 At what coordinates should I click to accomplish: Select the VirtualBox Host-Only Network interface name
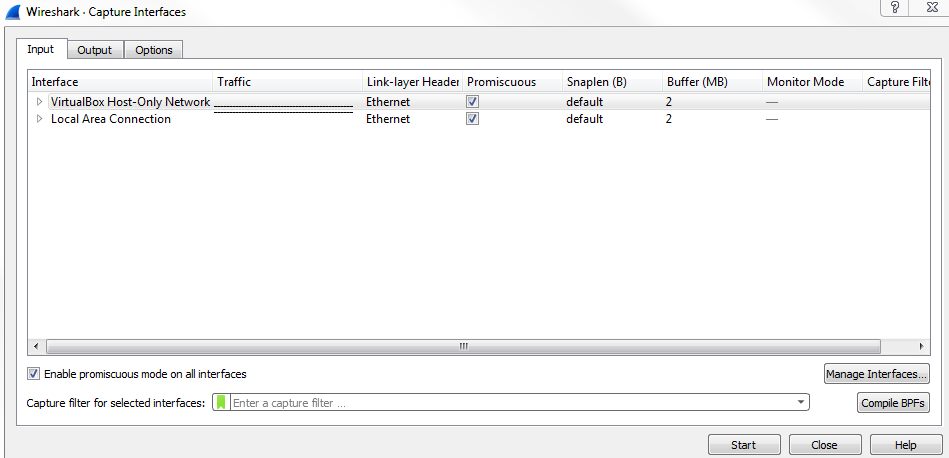coord(130,102)
